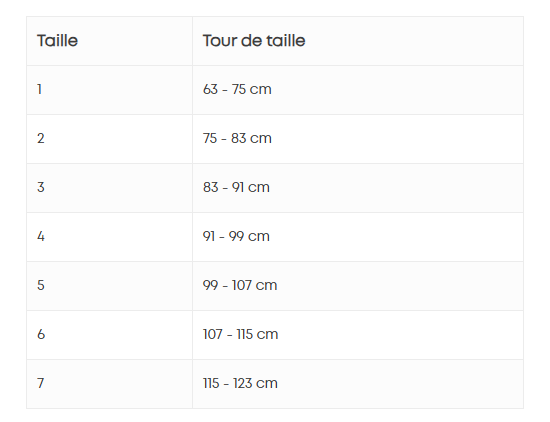Select size 6 cell
Screen dimensions: 550x422
[109, 335]
